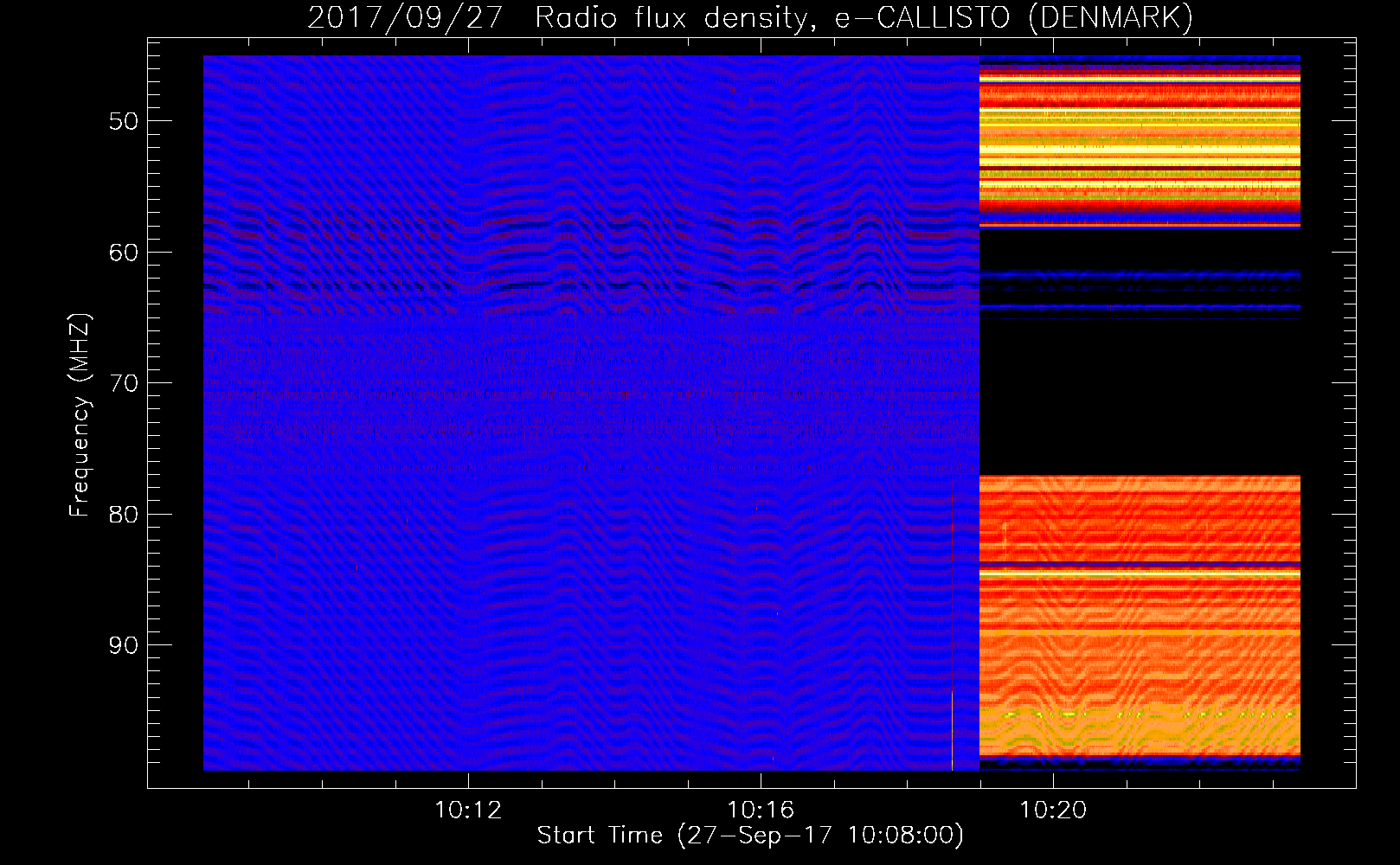Image resolution: width=1400 pixels, height=865 pixels.
Task: Click the y-axis tick label '60'
Action: (124, 253)
